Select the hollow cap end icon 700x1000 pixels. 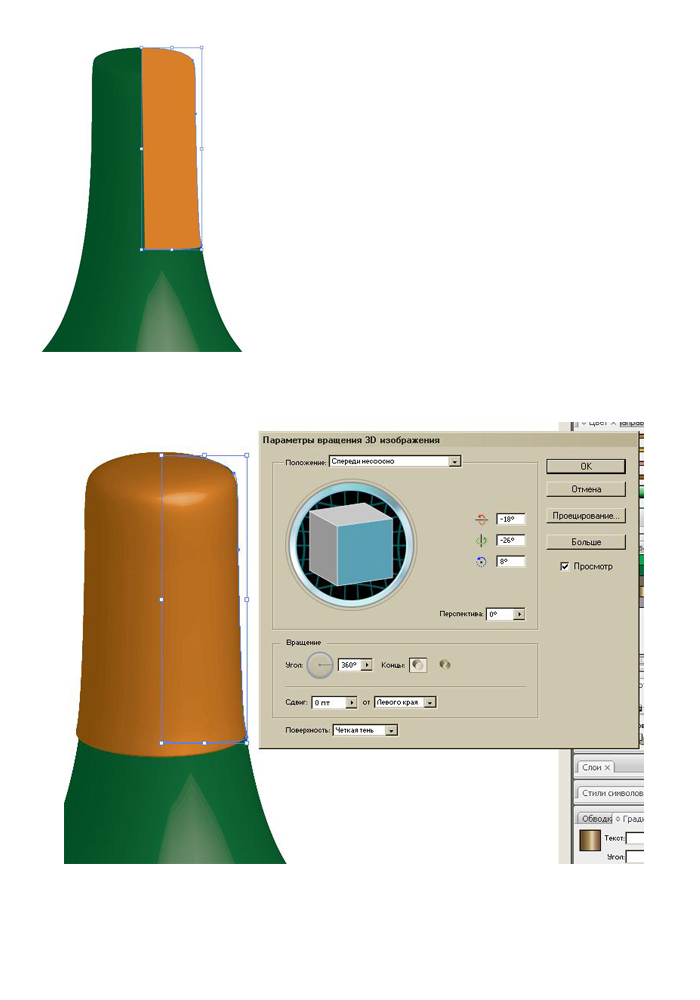point(445,665)
